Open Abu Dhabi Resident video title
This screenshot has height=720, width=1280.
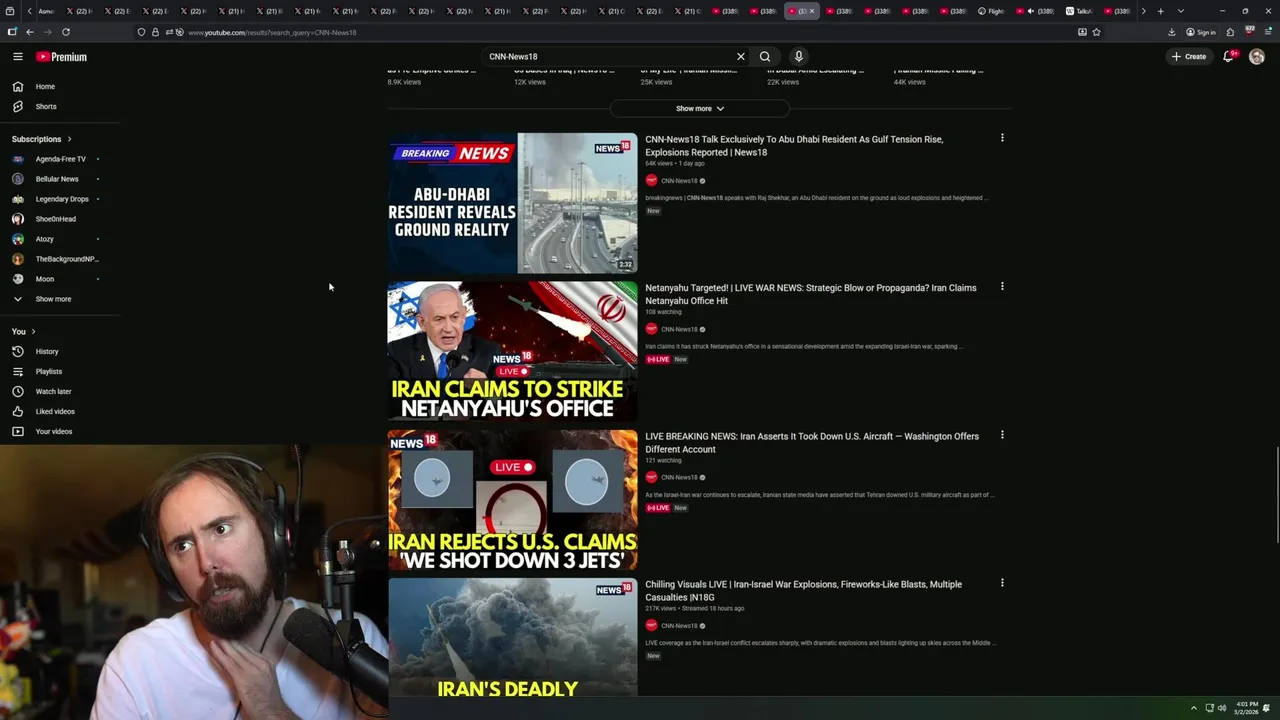pyautogui.click(x=794, y=146)
